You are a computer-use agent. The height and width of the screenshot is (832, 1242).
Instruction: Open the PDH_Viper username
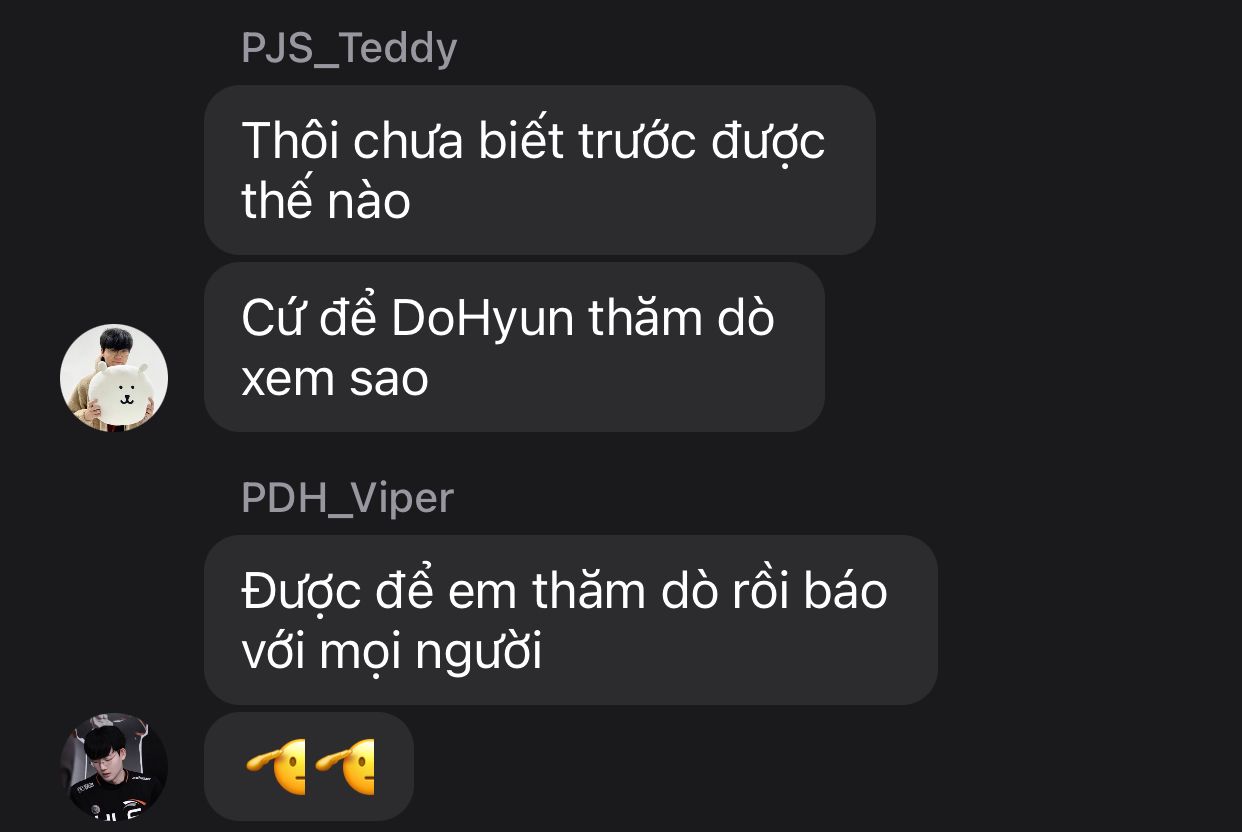[347, 497]
